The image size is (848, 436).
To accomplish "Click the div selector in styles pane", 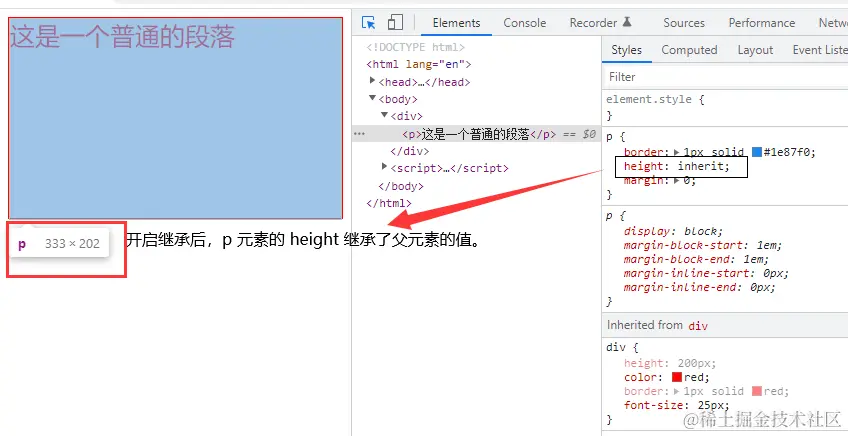I will tap(615, 347).
